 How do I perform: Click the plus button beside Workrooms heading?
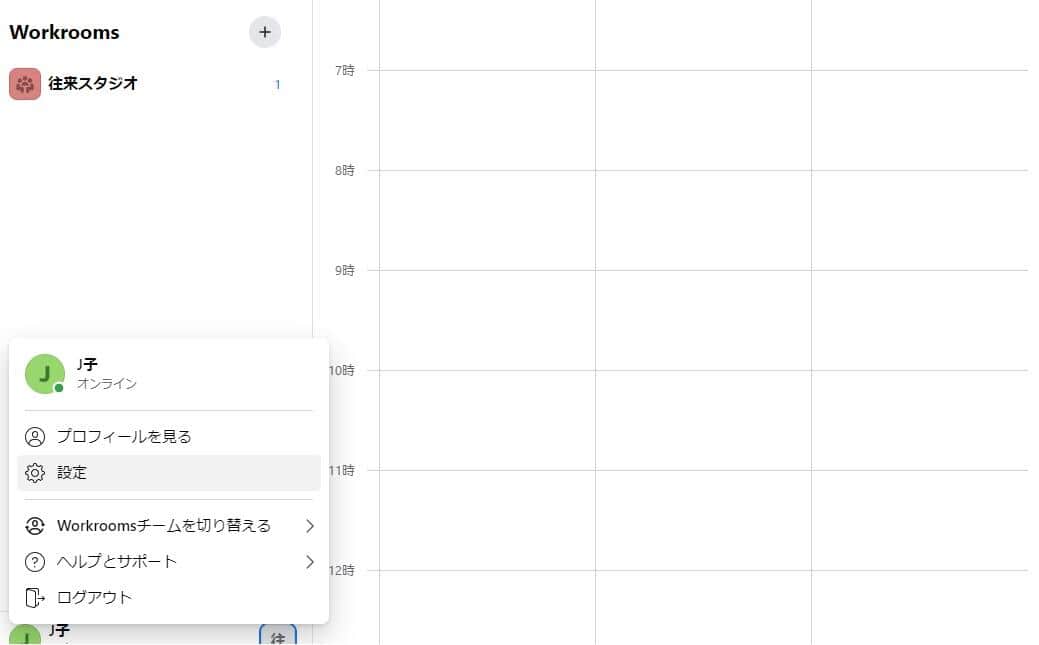tap(265, 32)
